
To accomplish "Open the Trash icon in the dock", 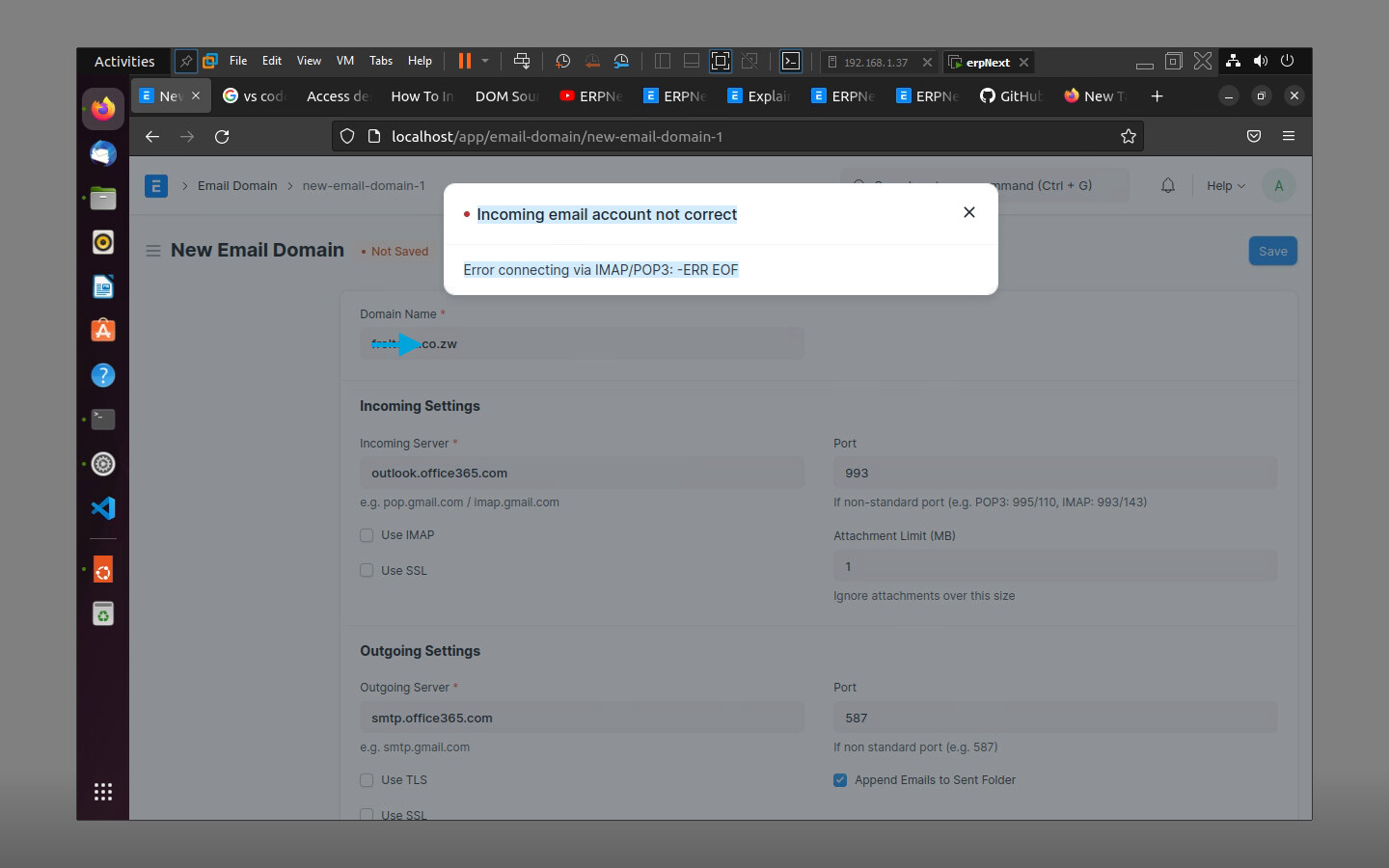I will (103, 613).
